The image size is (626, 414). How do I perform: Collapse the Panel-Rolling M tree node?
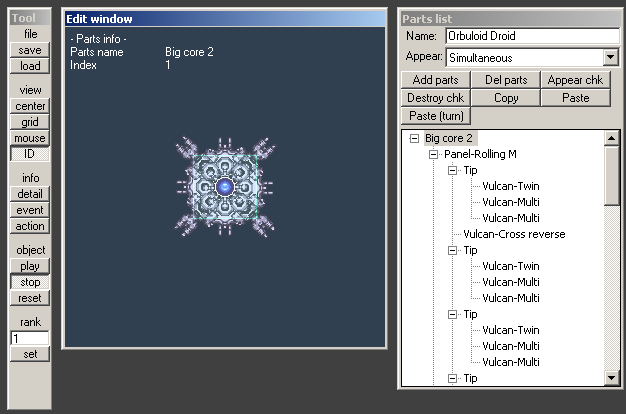point(433,155)
